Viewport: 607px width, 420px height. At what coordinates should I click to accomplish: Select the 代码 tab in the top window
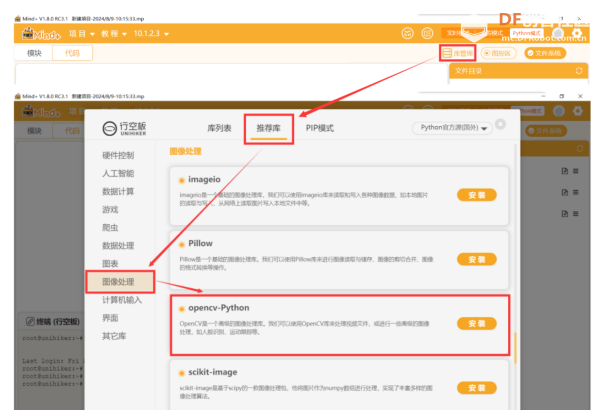72,53
